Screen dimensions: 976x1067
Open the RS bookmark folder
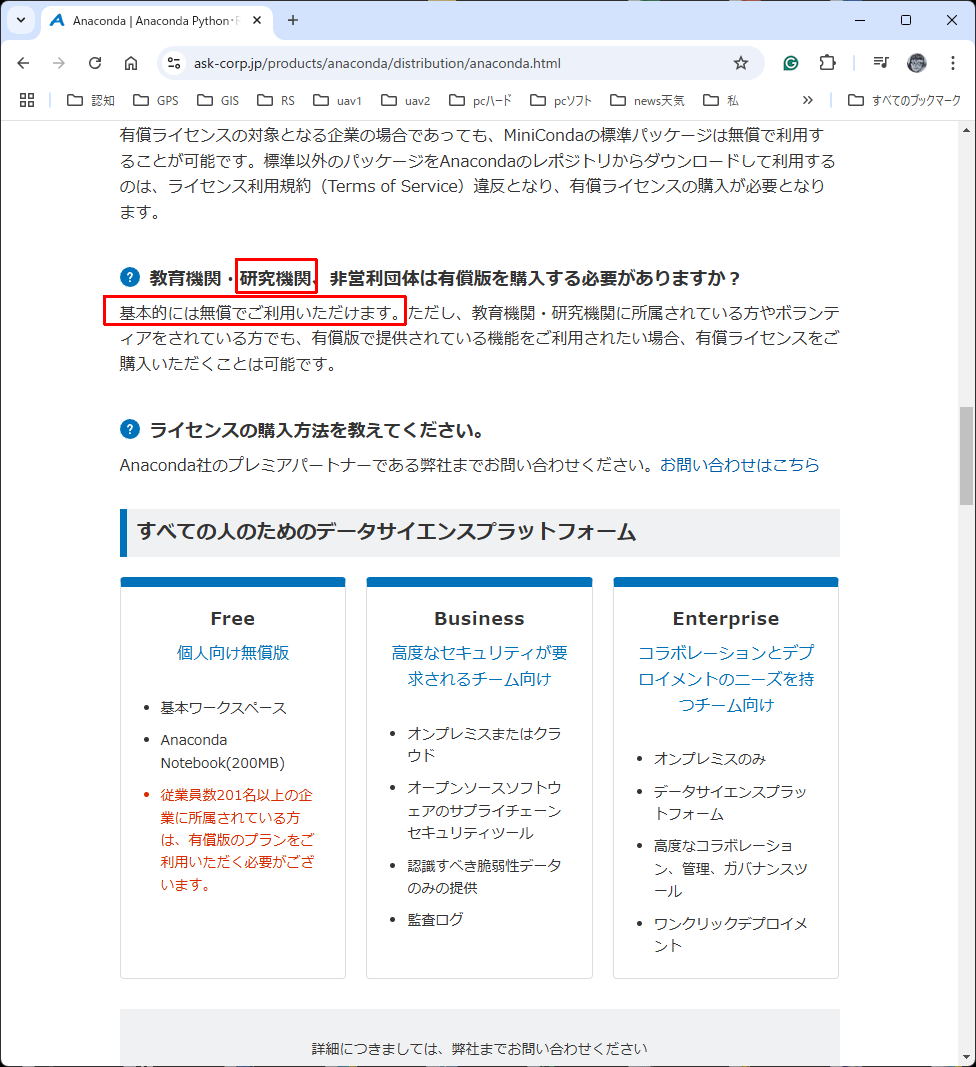pyautogui.click(x=276, y=101)
